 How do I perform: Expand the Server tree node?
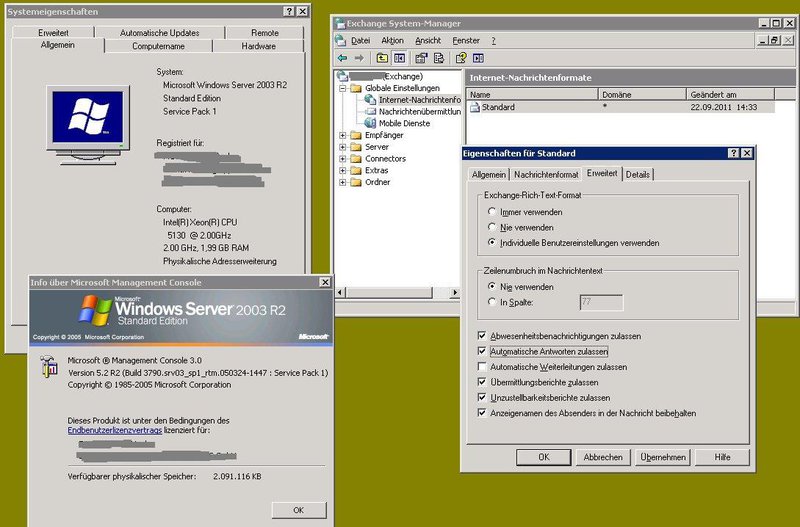343,147
